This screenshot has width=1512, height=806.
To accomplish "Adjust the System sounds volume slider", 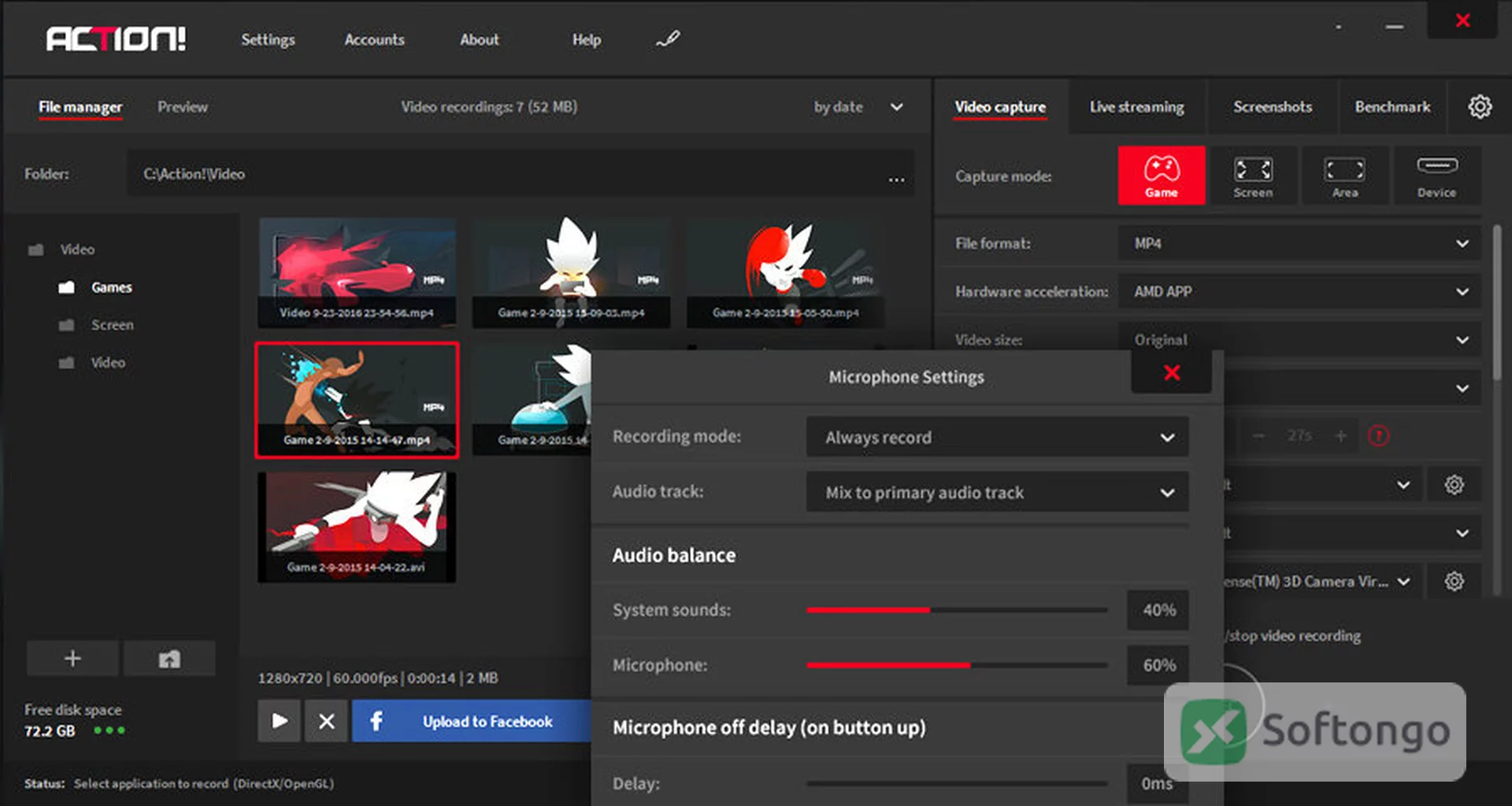I will (957, 610).
